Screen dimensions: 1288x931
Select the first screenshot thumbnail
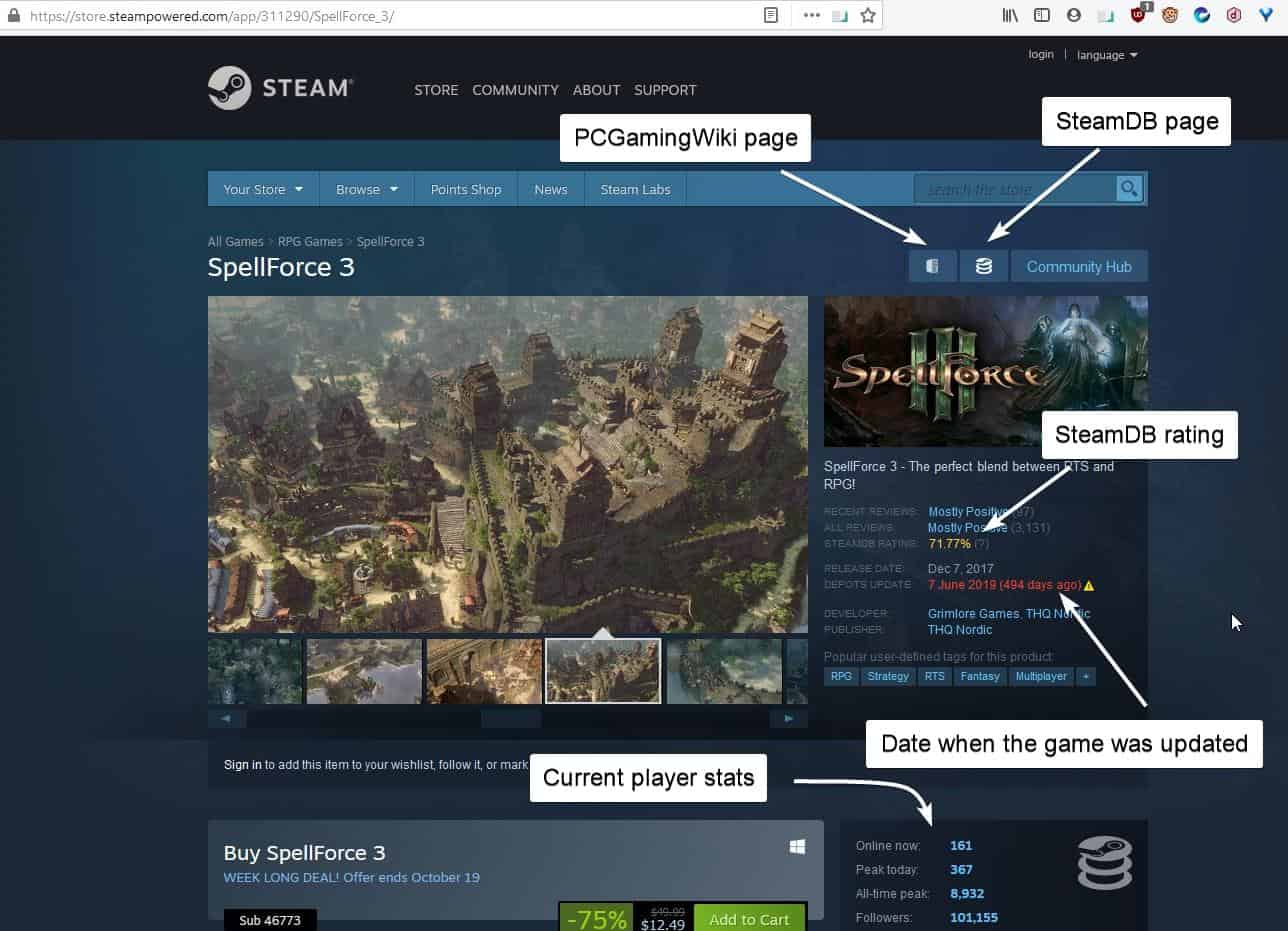tap(255, 671)
